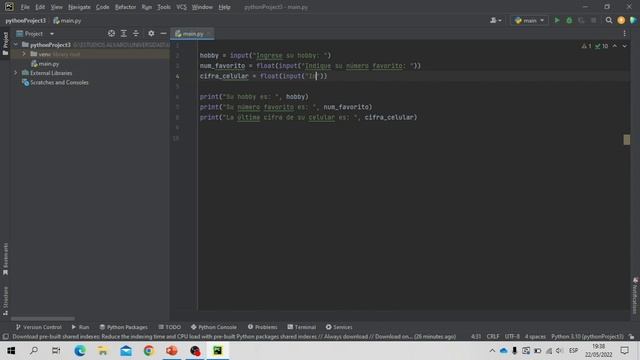Open File Explorer from the taskbar
The width and height of the screenshot is (640, 360).
tap(102, 351)
